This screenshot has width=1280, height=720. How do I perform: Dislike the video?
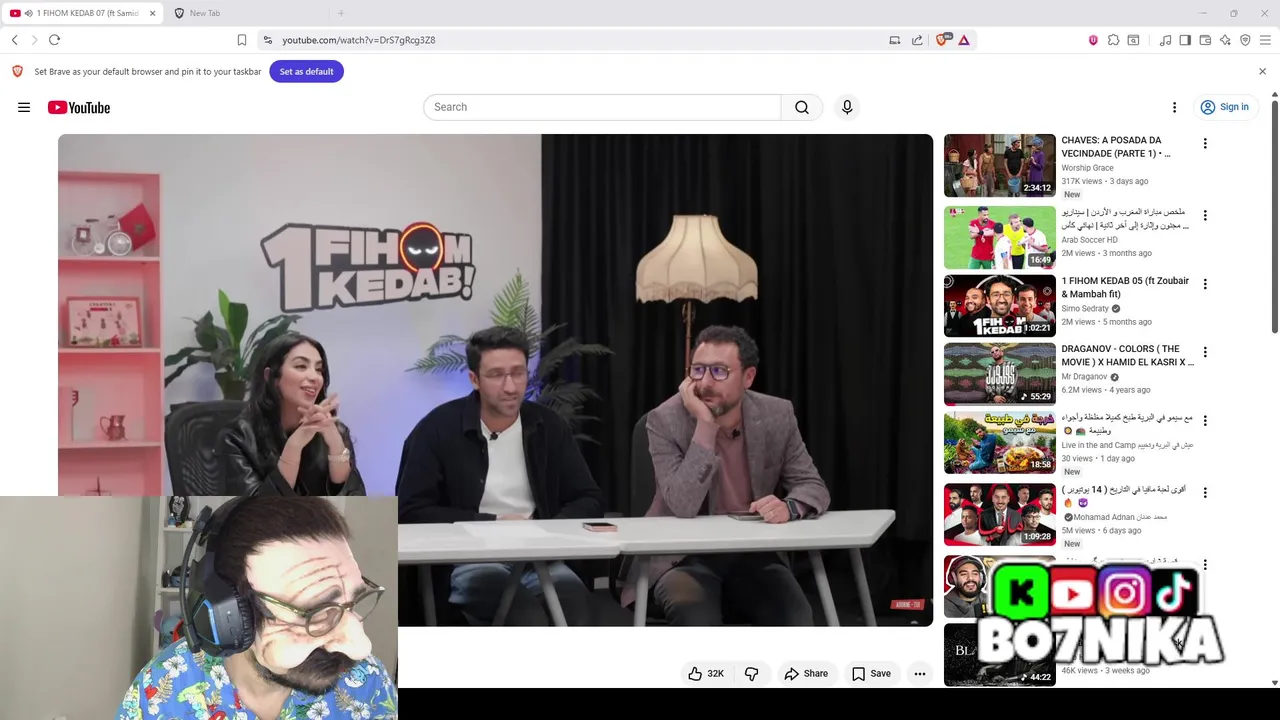[752, 674]
